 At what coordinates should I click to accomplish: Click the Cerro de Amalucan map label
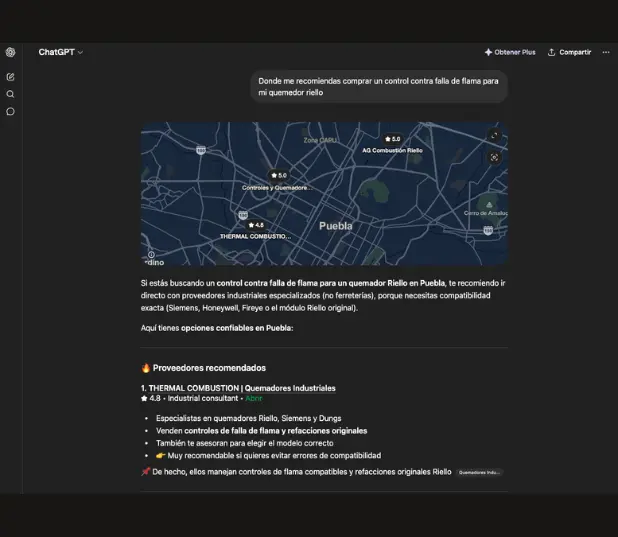[486, 213]
